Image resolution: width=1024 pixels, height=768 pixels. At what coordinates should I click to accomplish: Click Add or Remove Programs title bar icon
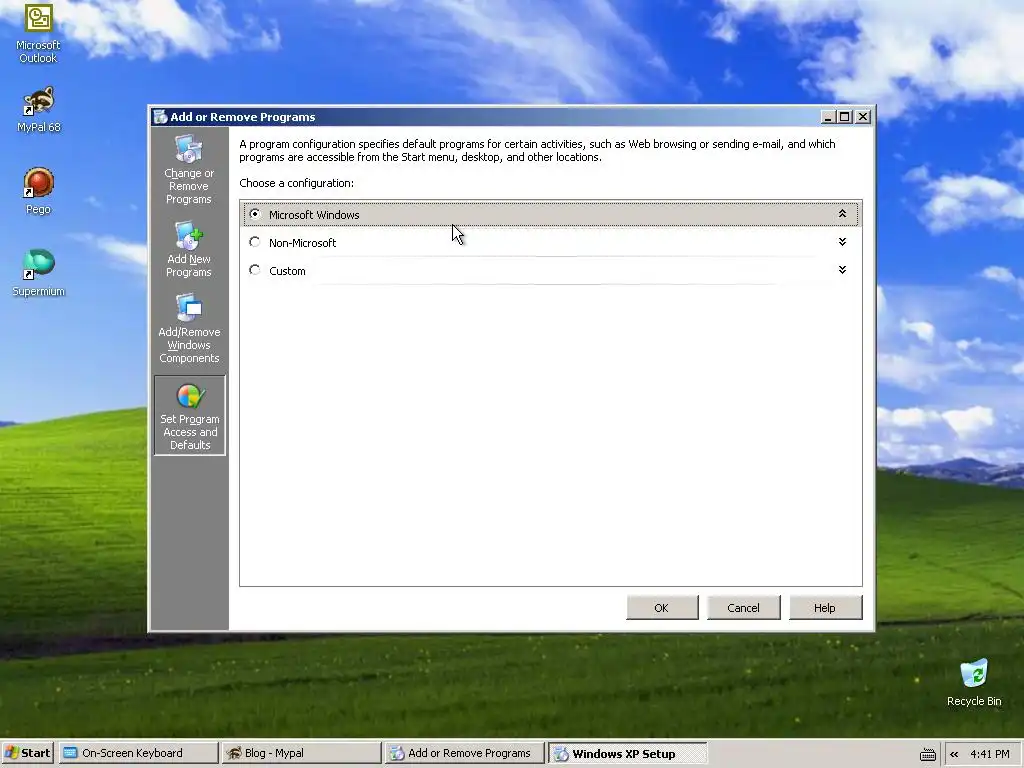point(160,117)
